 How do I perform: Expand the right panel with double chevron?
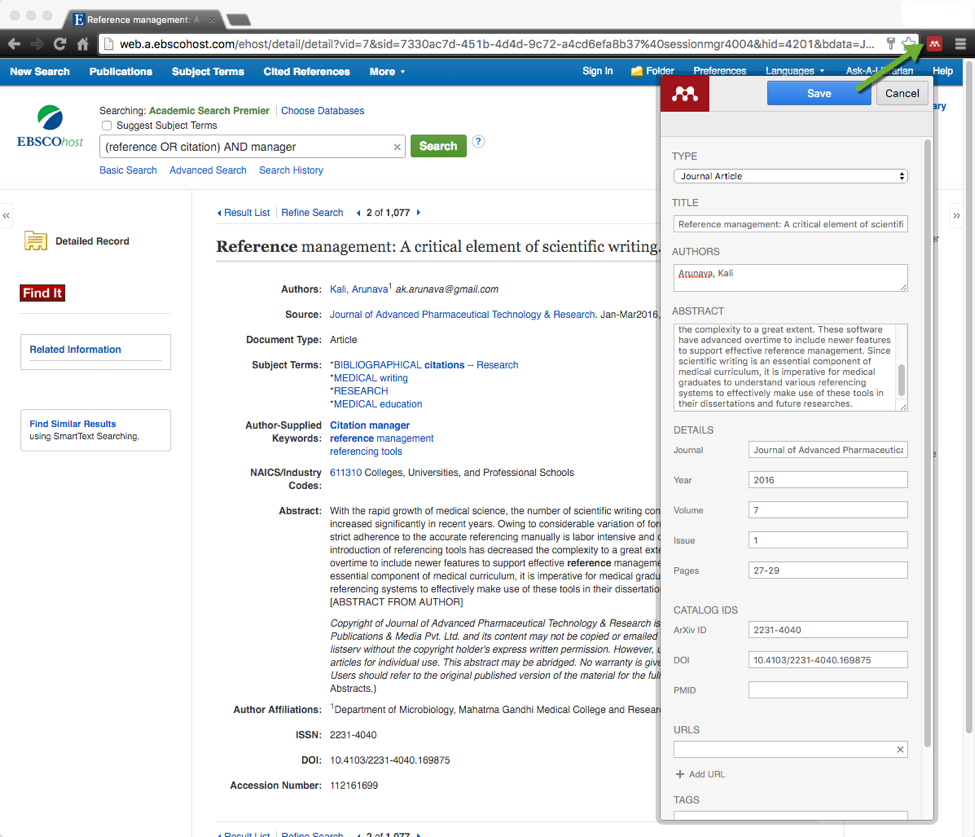coord(956,216)
